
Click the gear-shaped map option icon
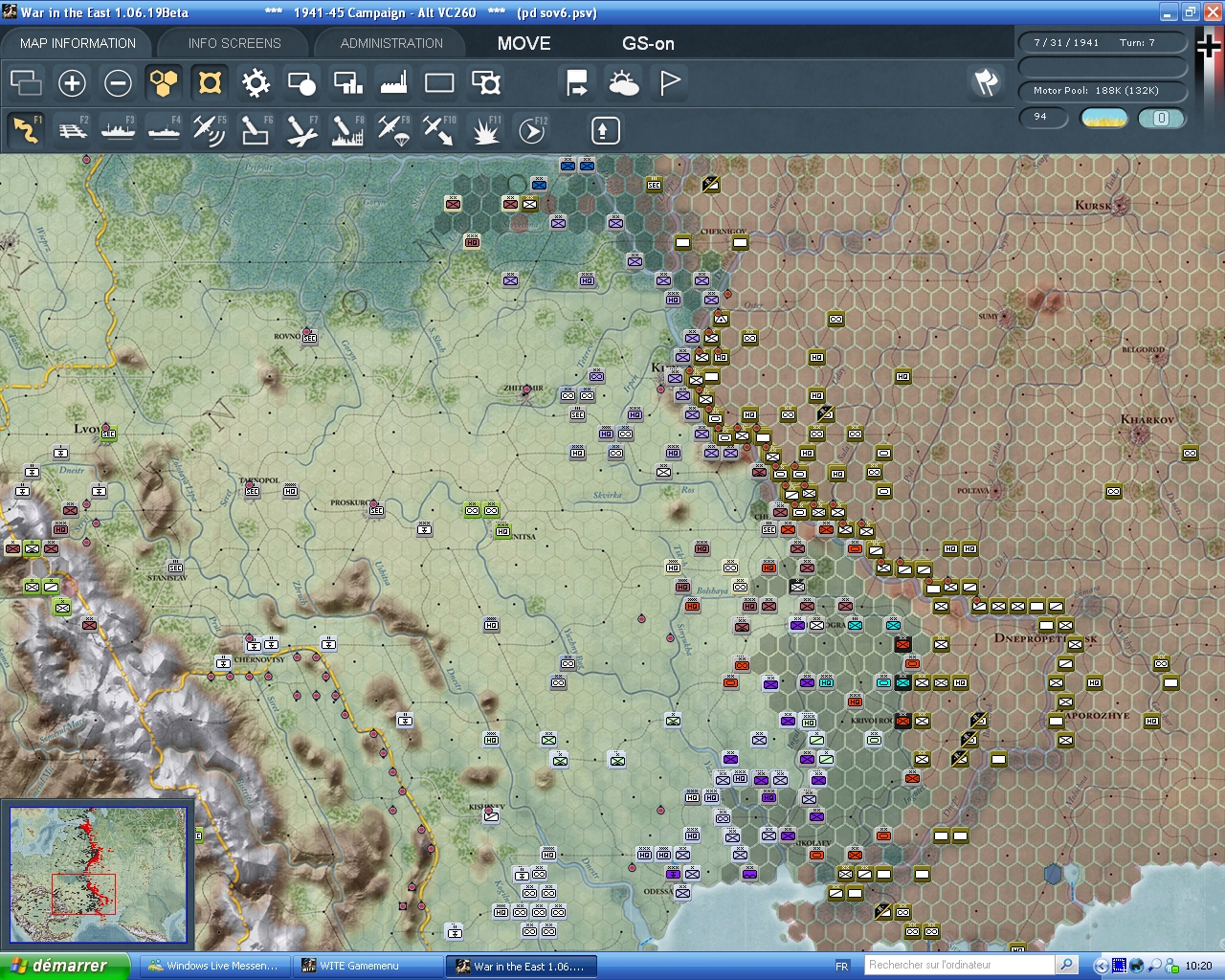[x=256, y=83]
